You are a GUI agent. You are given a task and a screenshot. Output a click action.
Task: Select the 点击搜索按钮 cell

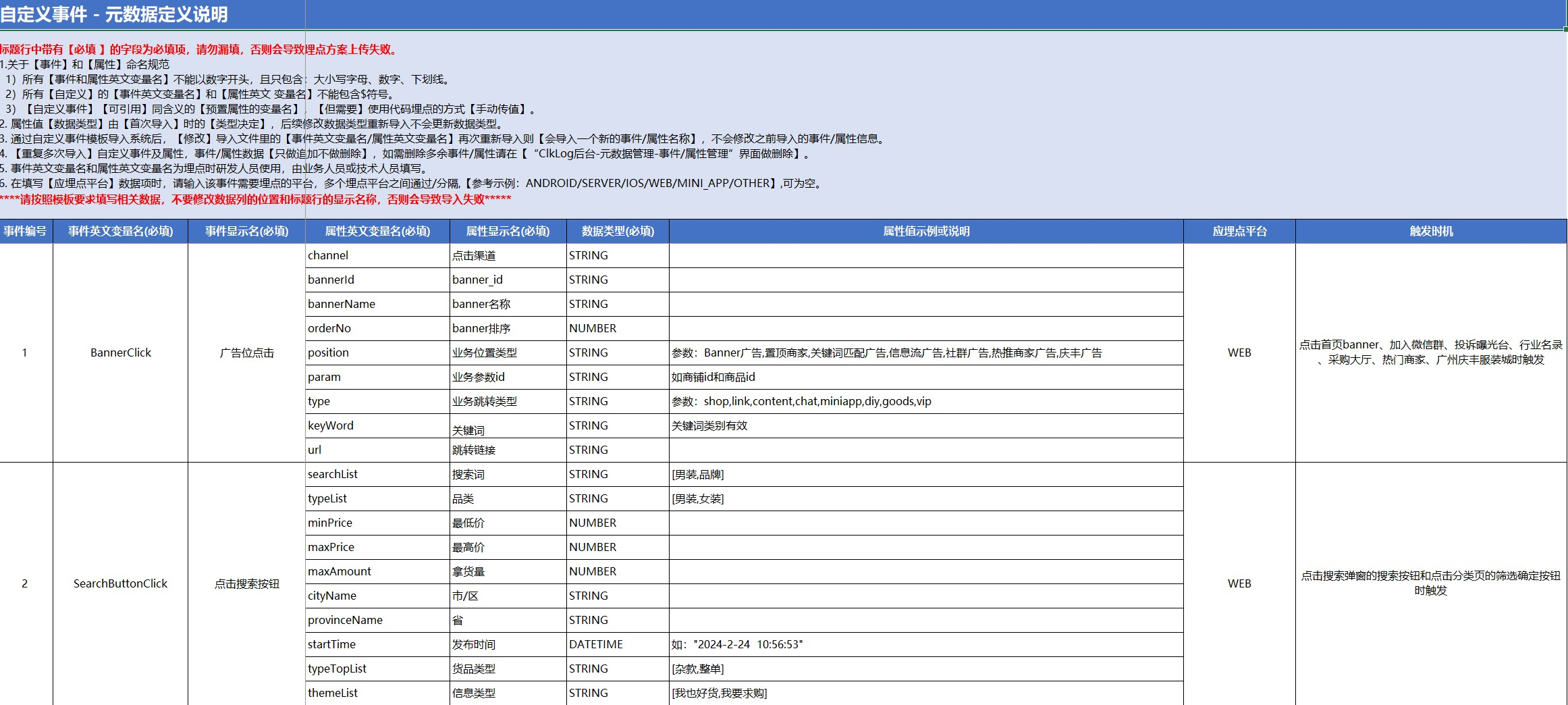246,583
